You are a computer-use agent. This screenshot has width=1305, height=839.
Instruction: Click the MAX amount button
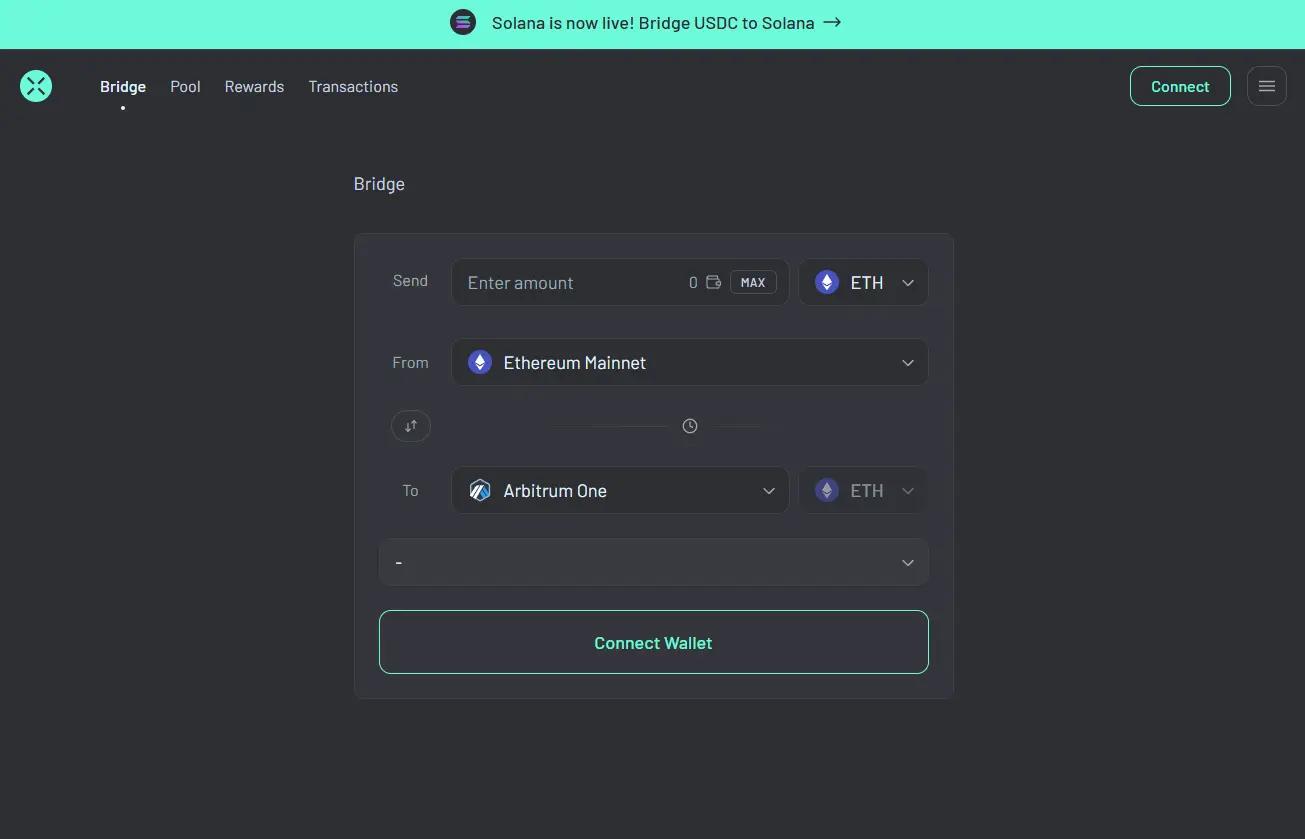point(753,283)
